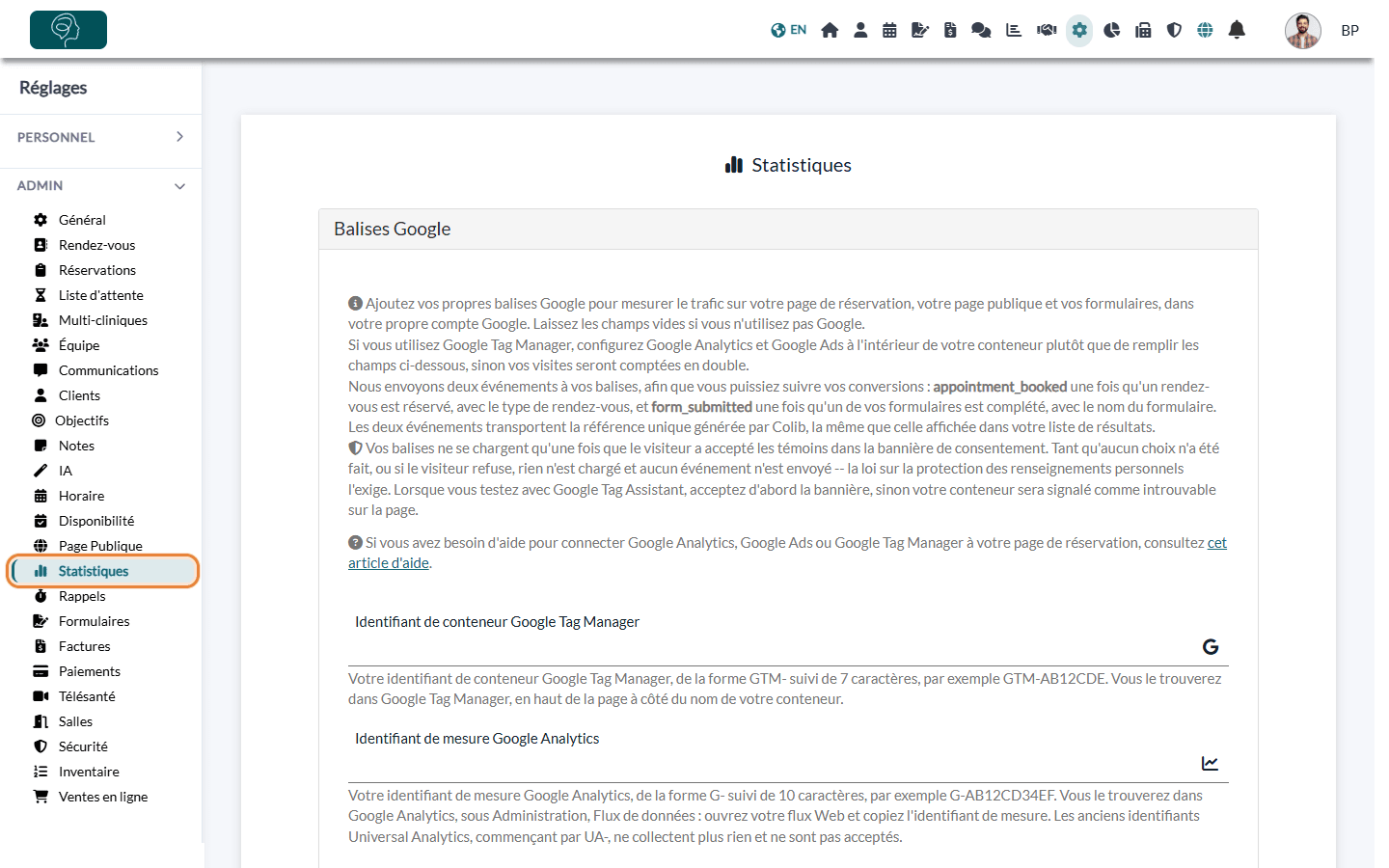The image size is (1389, 868).
Task: Open Rappels settings
Action: pyautogui.click(x=82, y=596)
